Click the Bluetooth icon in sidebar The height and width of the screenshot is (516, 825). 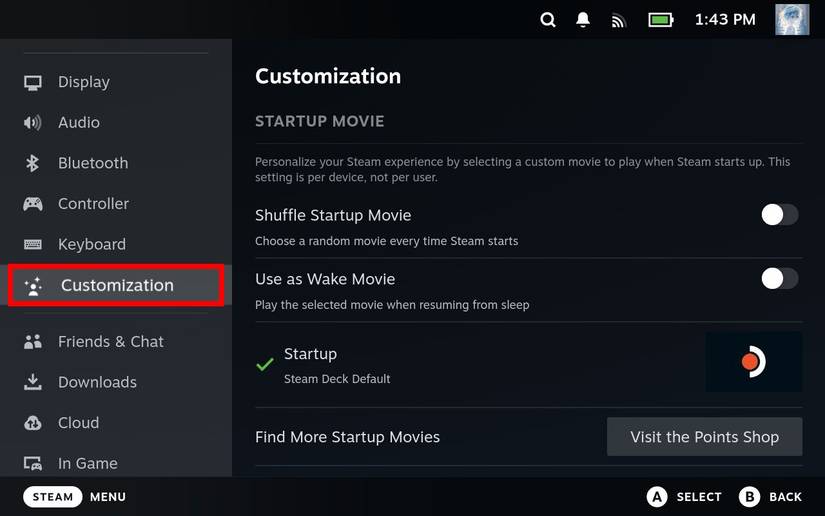point(33,163)
